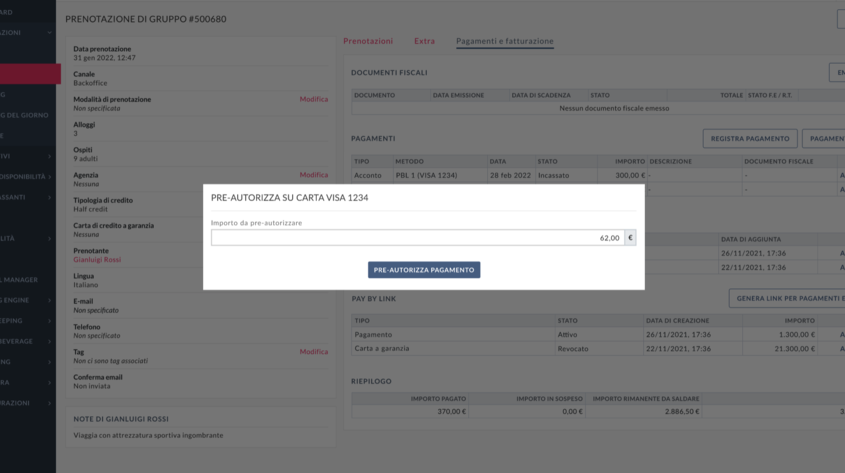Expand the ASSANTI sidebar chevron
Screen dimensions: 845x473
pos(49,197)
